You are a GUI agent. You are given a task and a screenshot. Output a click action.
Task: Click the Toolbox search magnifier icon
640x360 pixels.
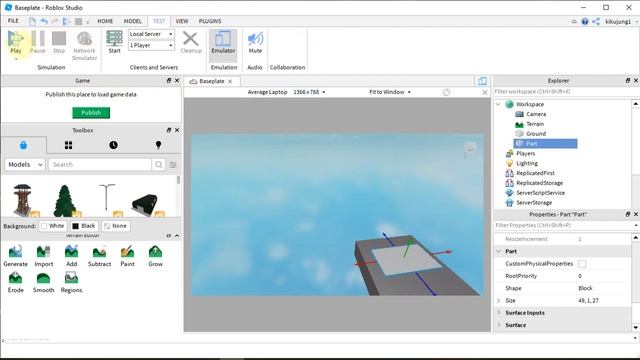tap(158, 164)
